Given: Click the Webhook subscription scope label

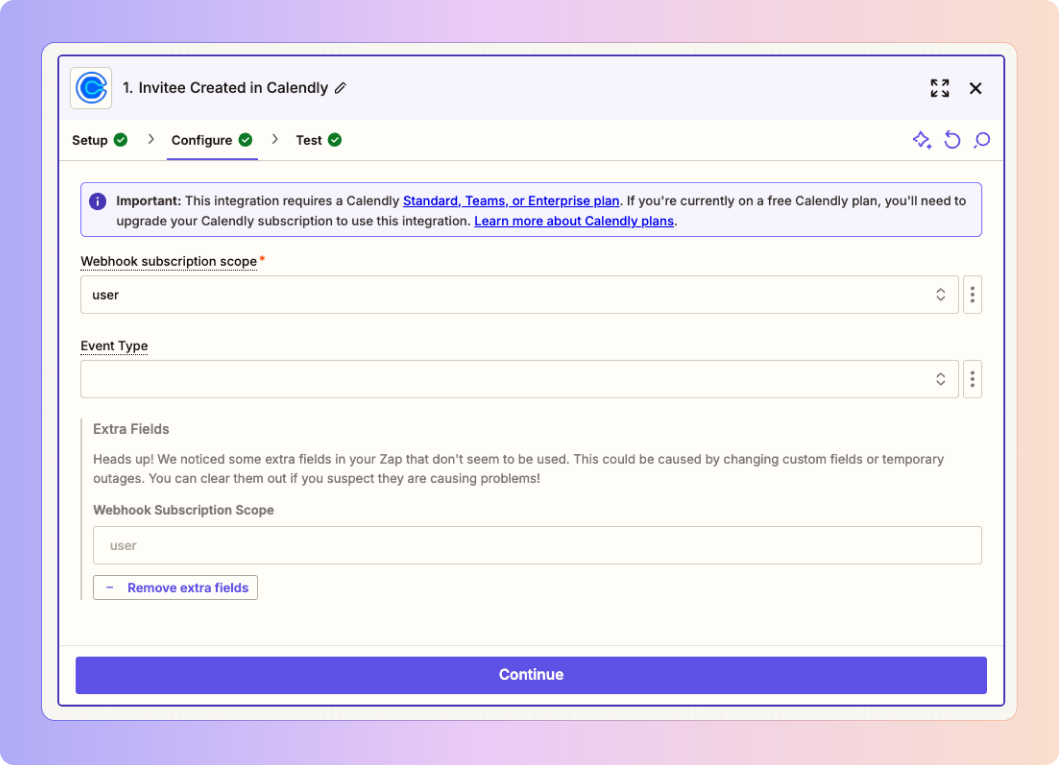Looking at the screenshot, I should (169, 261).
